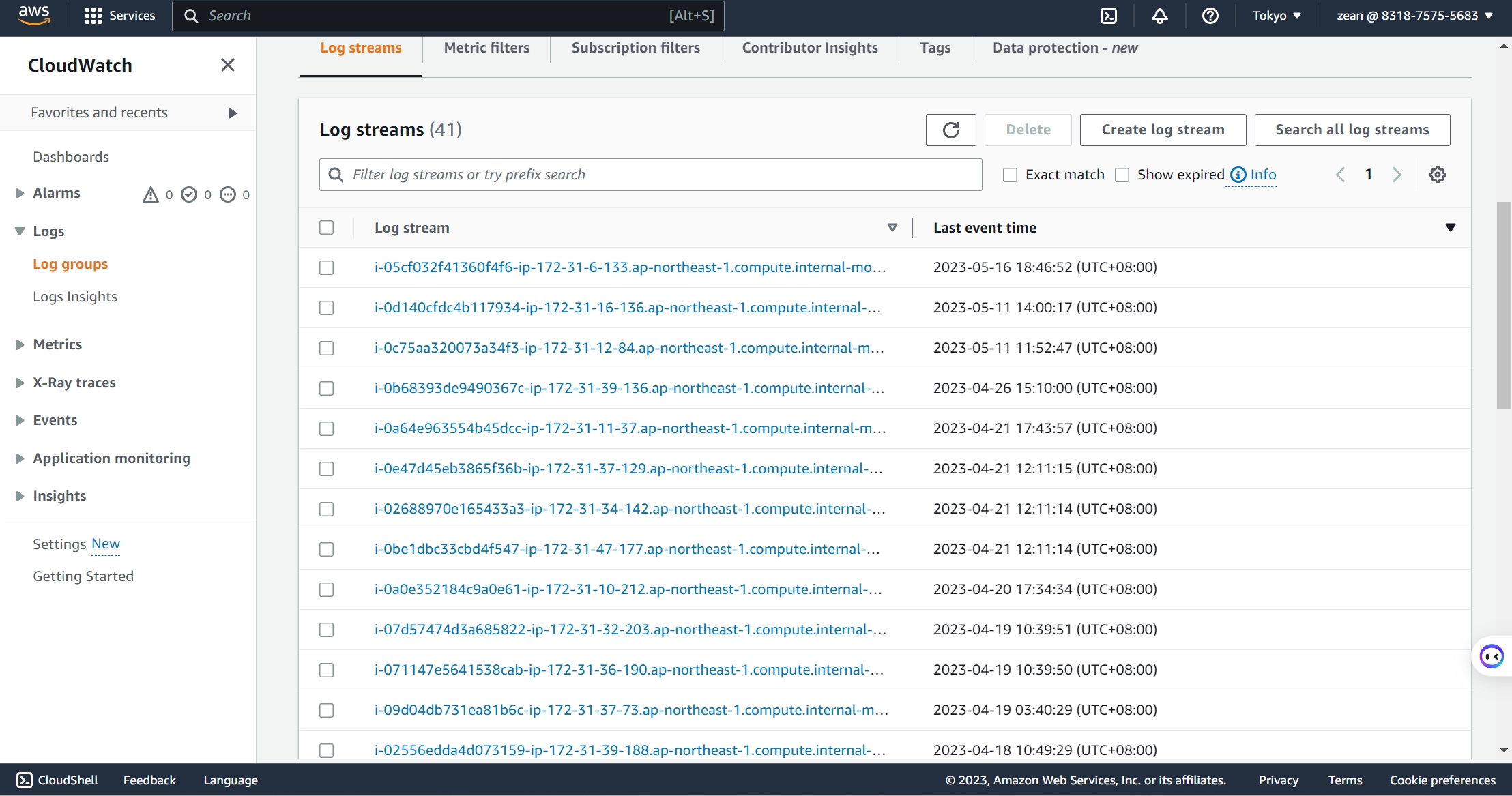Go to previous page of log streams
This screenshot has width=1512, height=796.
click(x=1341, y=175)
